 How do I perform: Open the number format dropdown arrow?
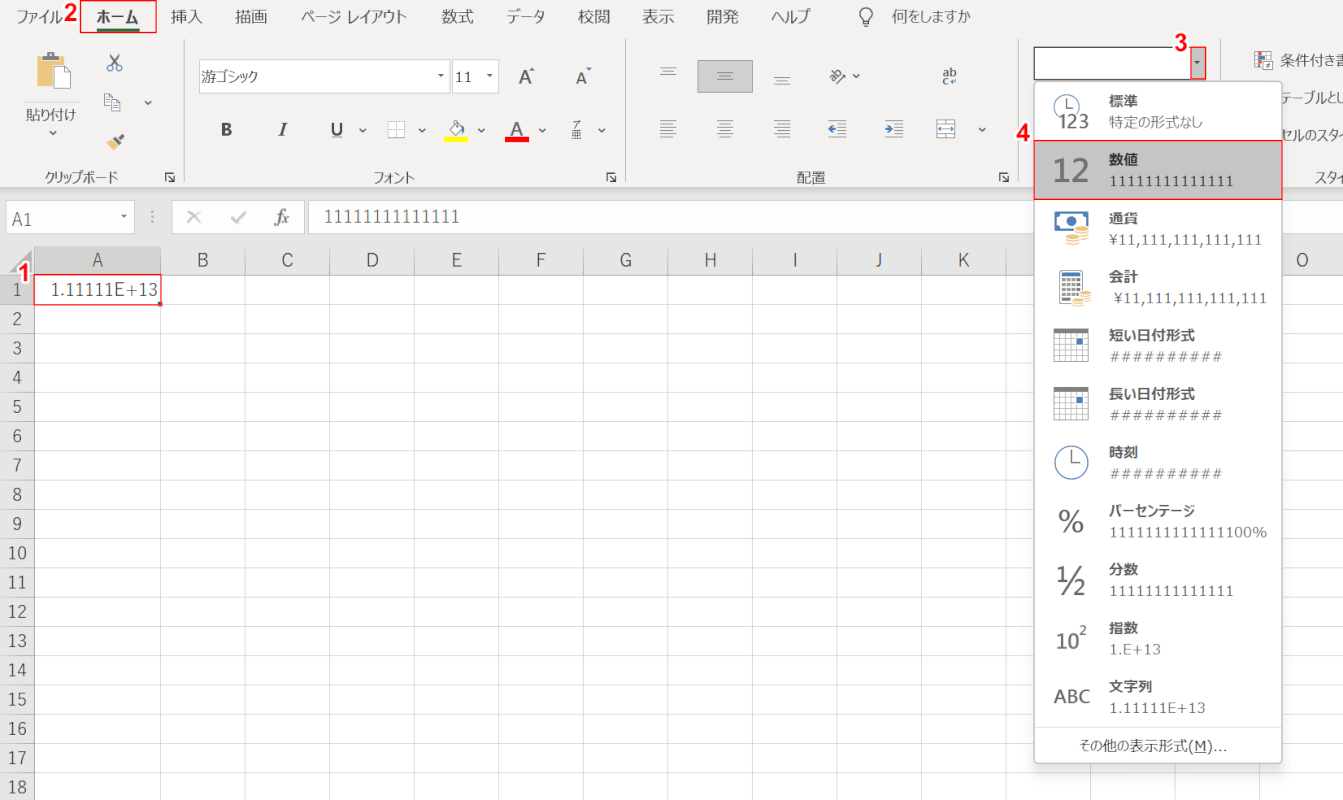[x=1198, y=63]
